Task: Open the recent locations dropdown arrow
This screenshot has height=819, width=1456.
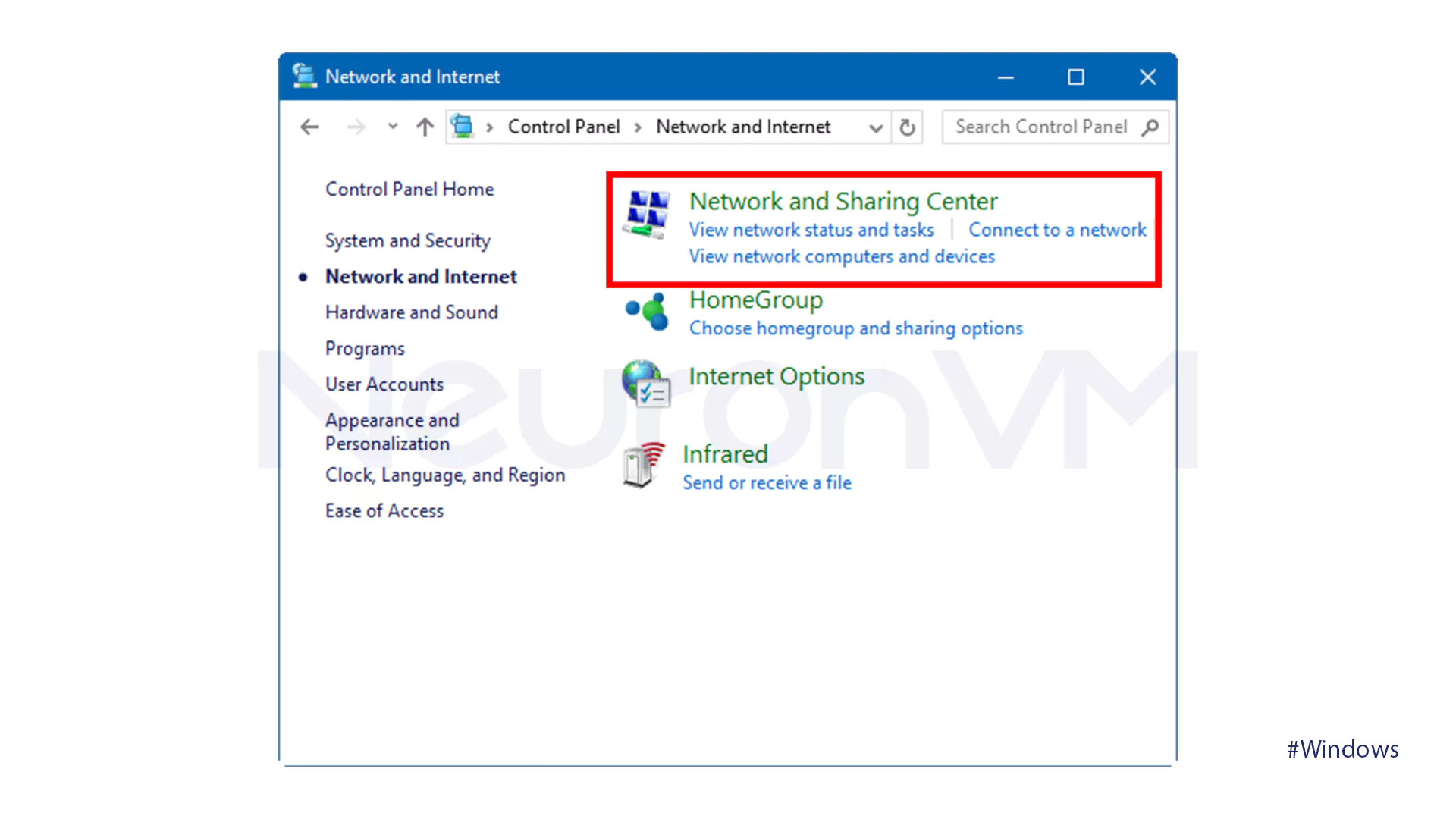Action: click(x=392, y=127)
